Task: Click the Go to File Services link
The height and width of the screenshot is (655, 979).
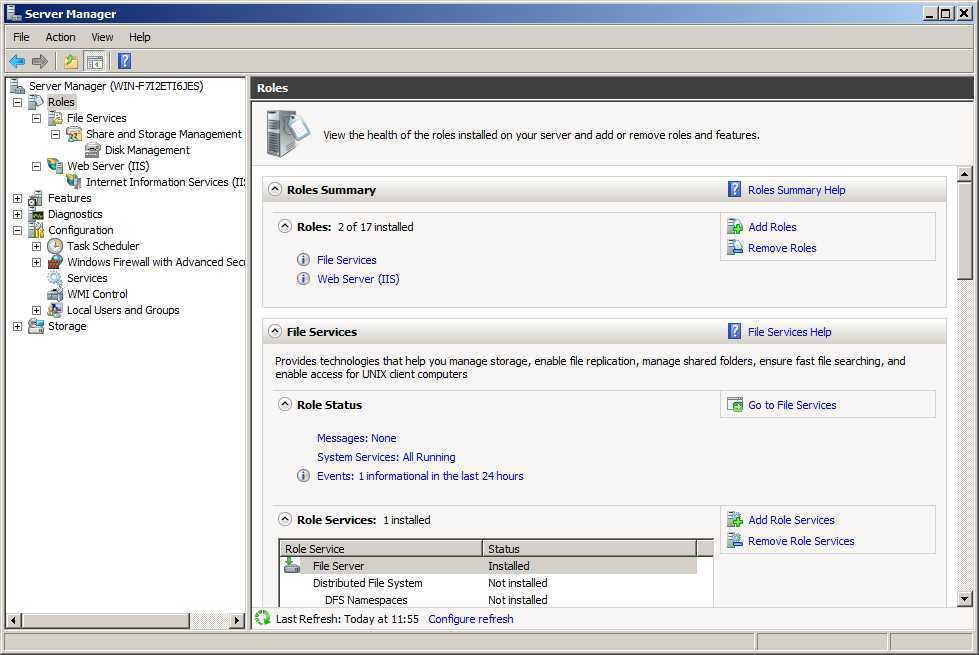Action: tap(792, 405)
